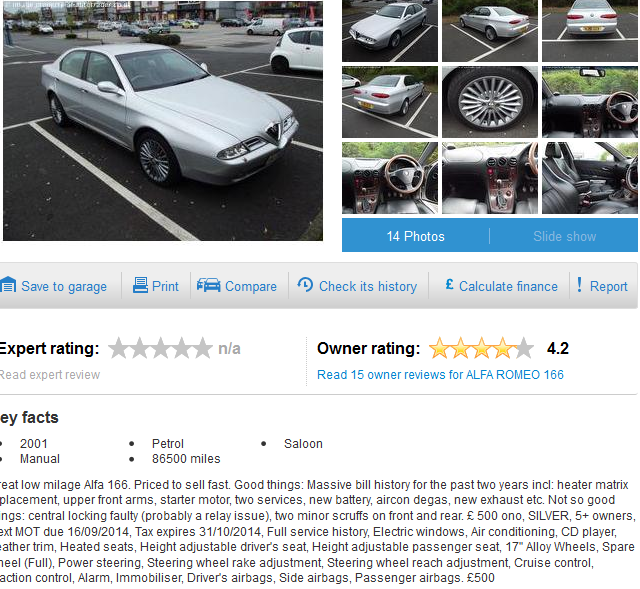Click the garage icon beside Save to garage

pos(8,285)
